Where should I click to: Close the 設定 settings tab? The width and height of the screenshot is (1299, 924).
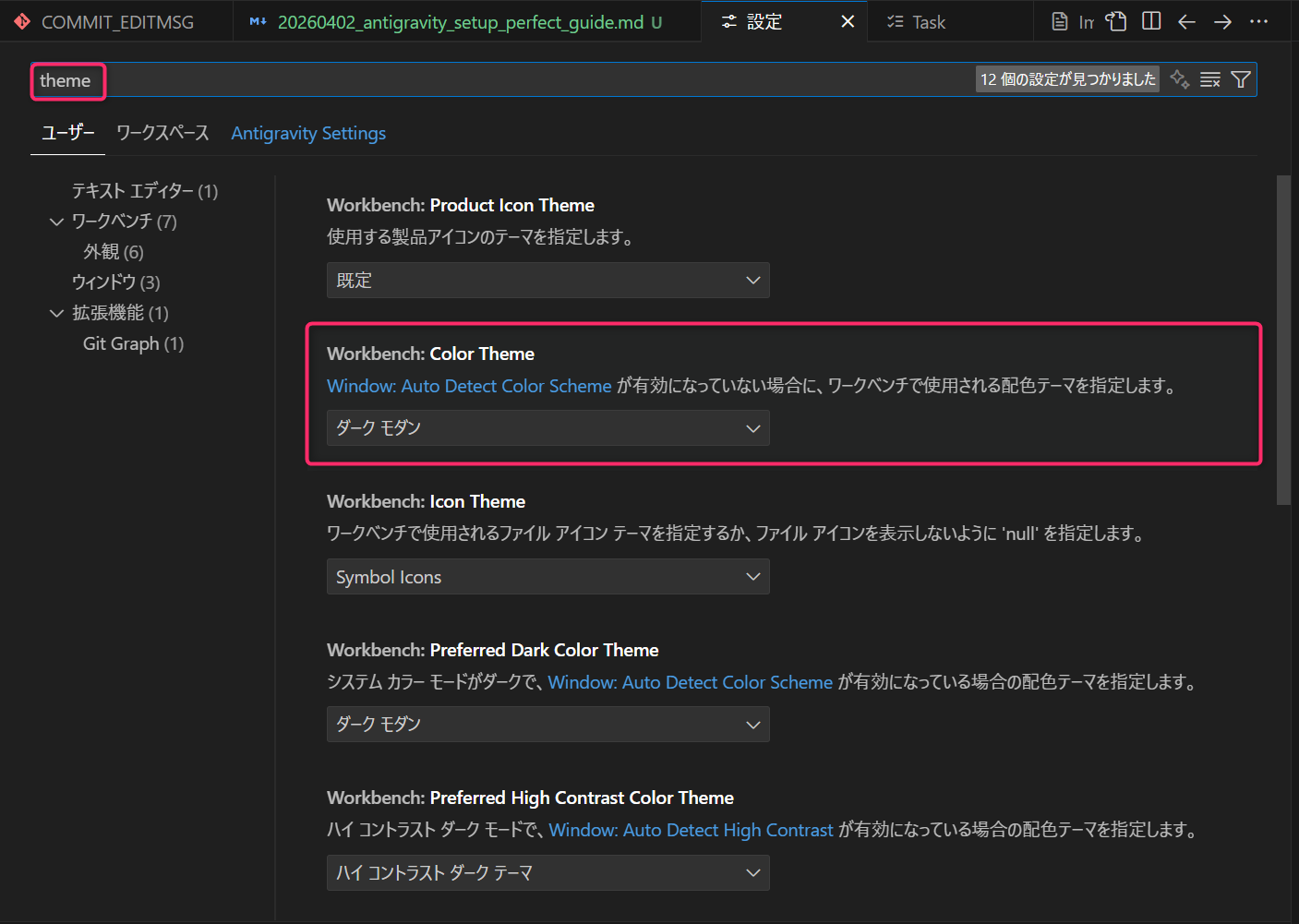point(848,21)
